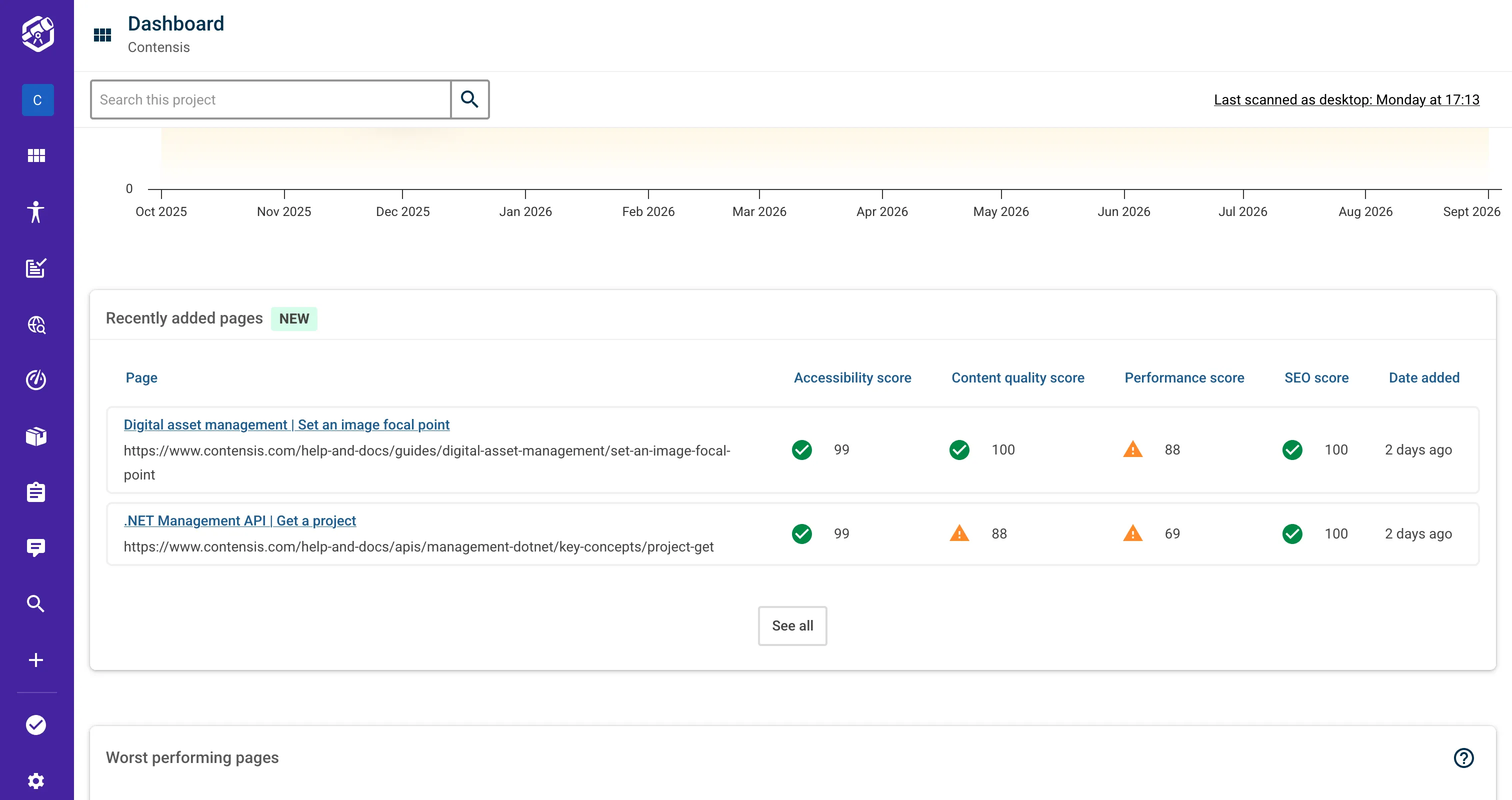The height and width of the screenshot is (800, 1512).
Task: Open the Content quality checklist icon
Action: tap(36, 268)
